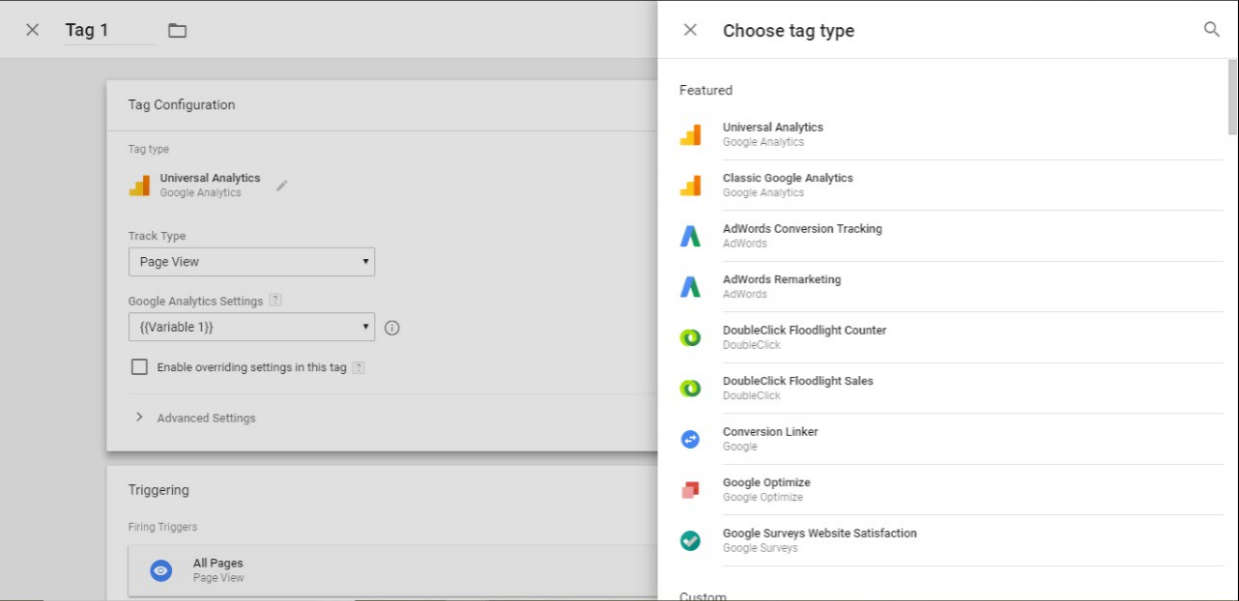
Task: Edit the Tag 1 name field
Action: pos(109,30)
